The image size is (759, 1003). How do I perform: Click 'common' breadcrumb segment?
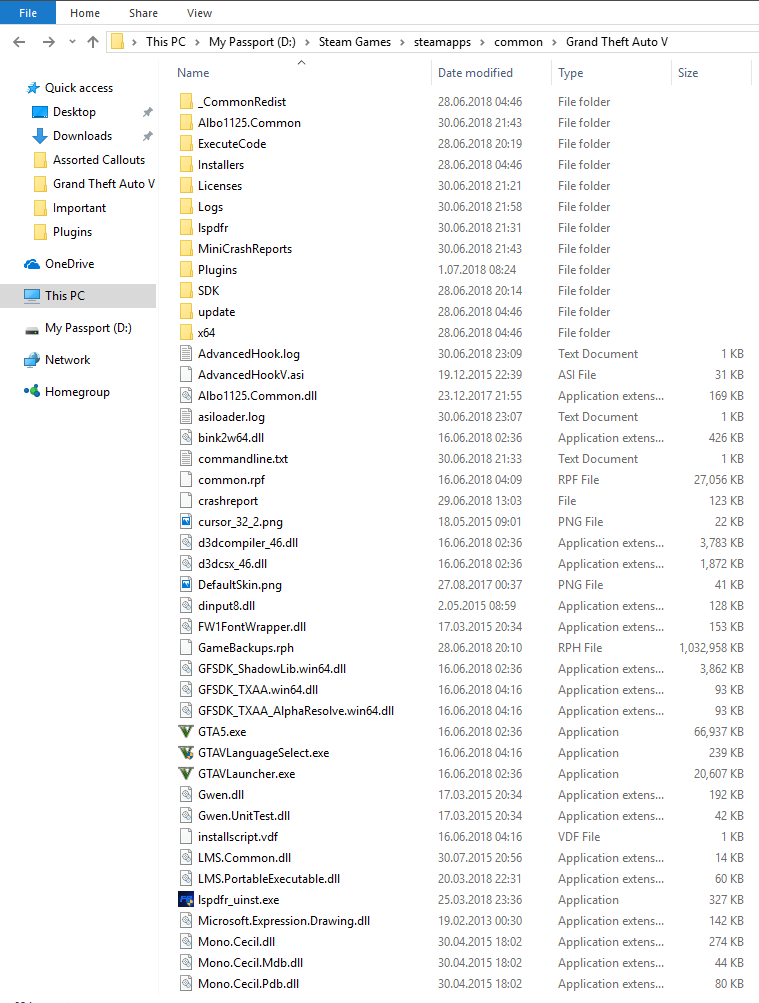tap(519, 42)
